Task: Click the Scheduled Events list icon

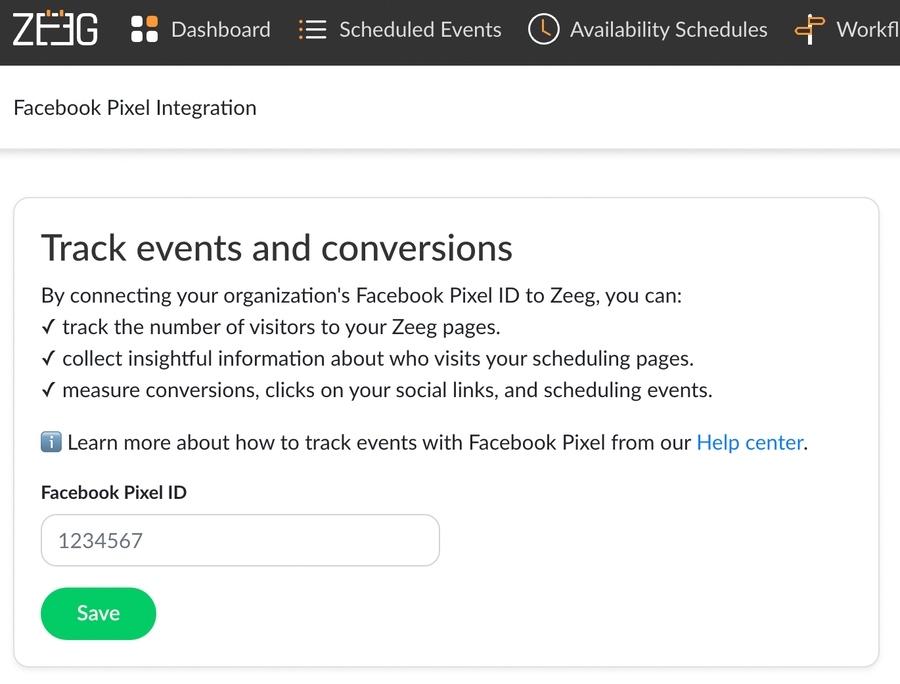Action: click(313, 30)
